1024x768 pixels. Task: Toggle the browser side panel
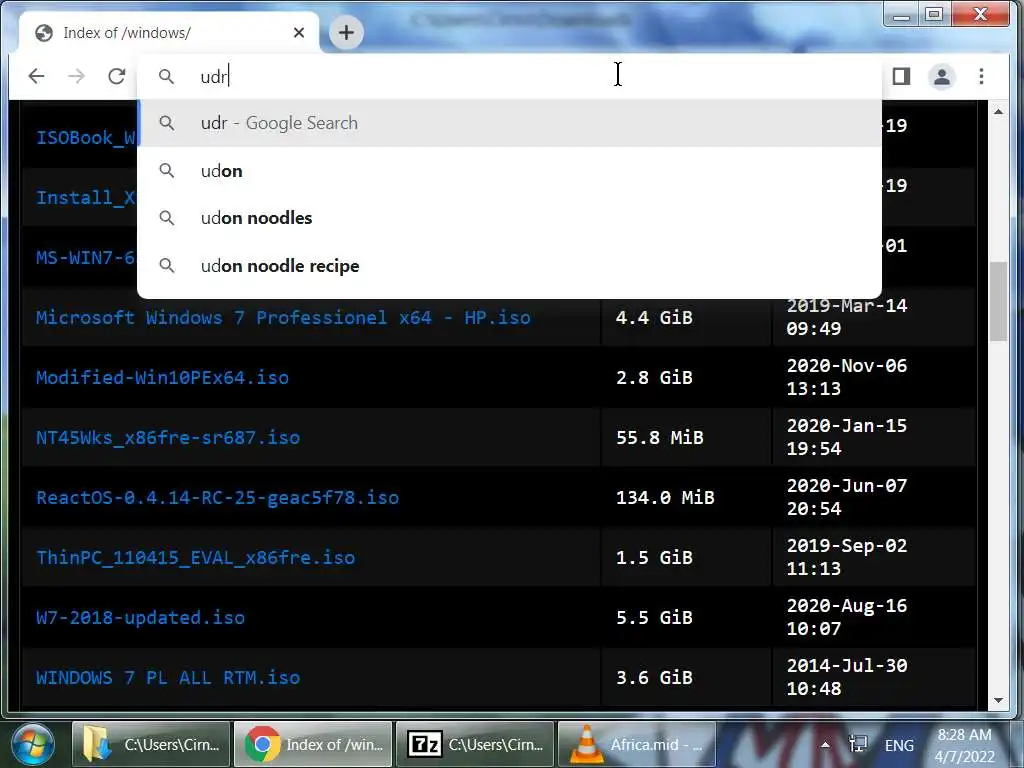901,76
